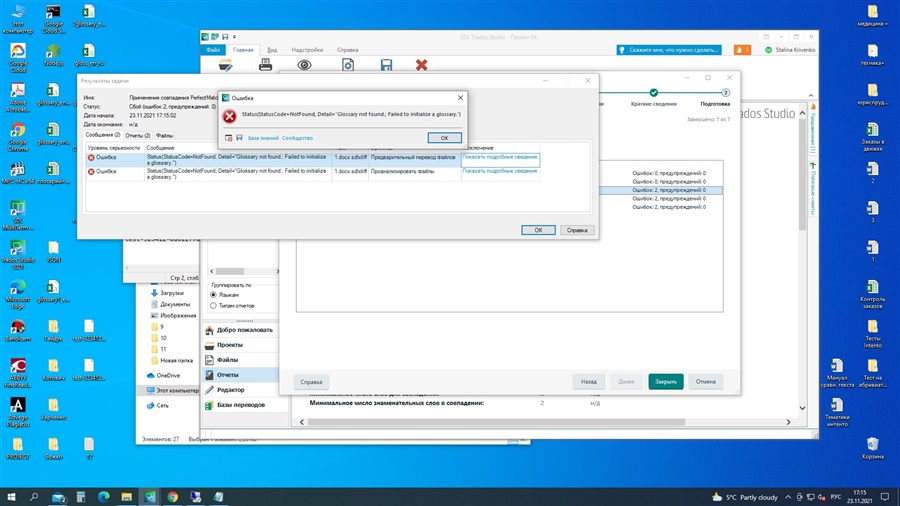Open the Надстройки ribbon tab
900x506 pixels.
307,50
